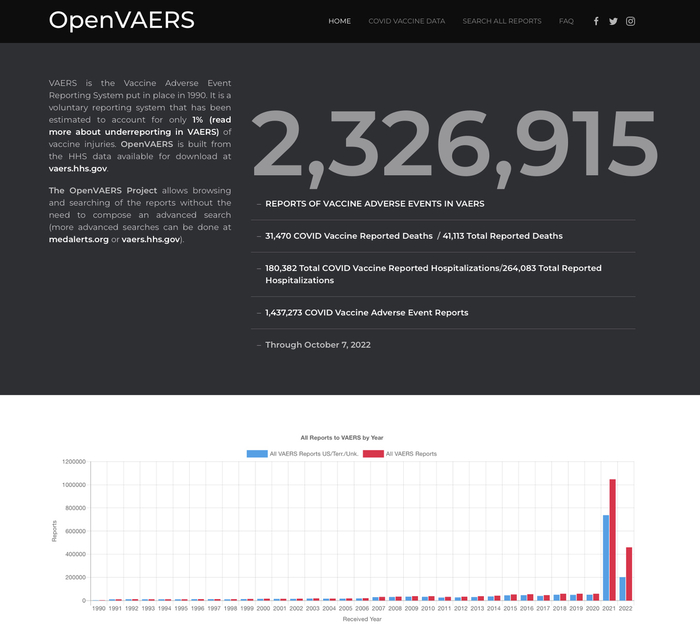Screen dimensions: 700x625
Task: Select the red 2022 bar in chart
Action: coord(629,574)
